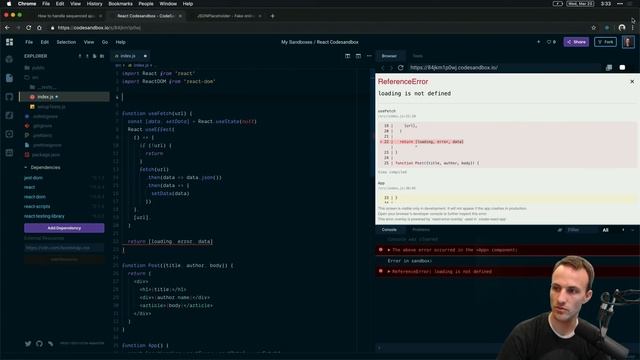Open the Live sidebar panel icon
The height and width of the screenshot is (360, 640).
tap(9, 153)
